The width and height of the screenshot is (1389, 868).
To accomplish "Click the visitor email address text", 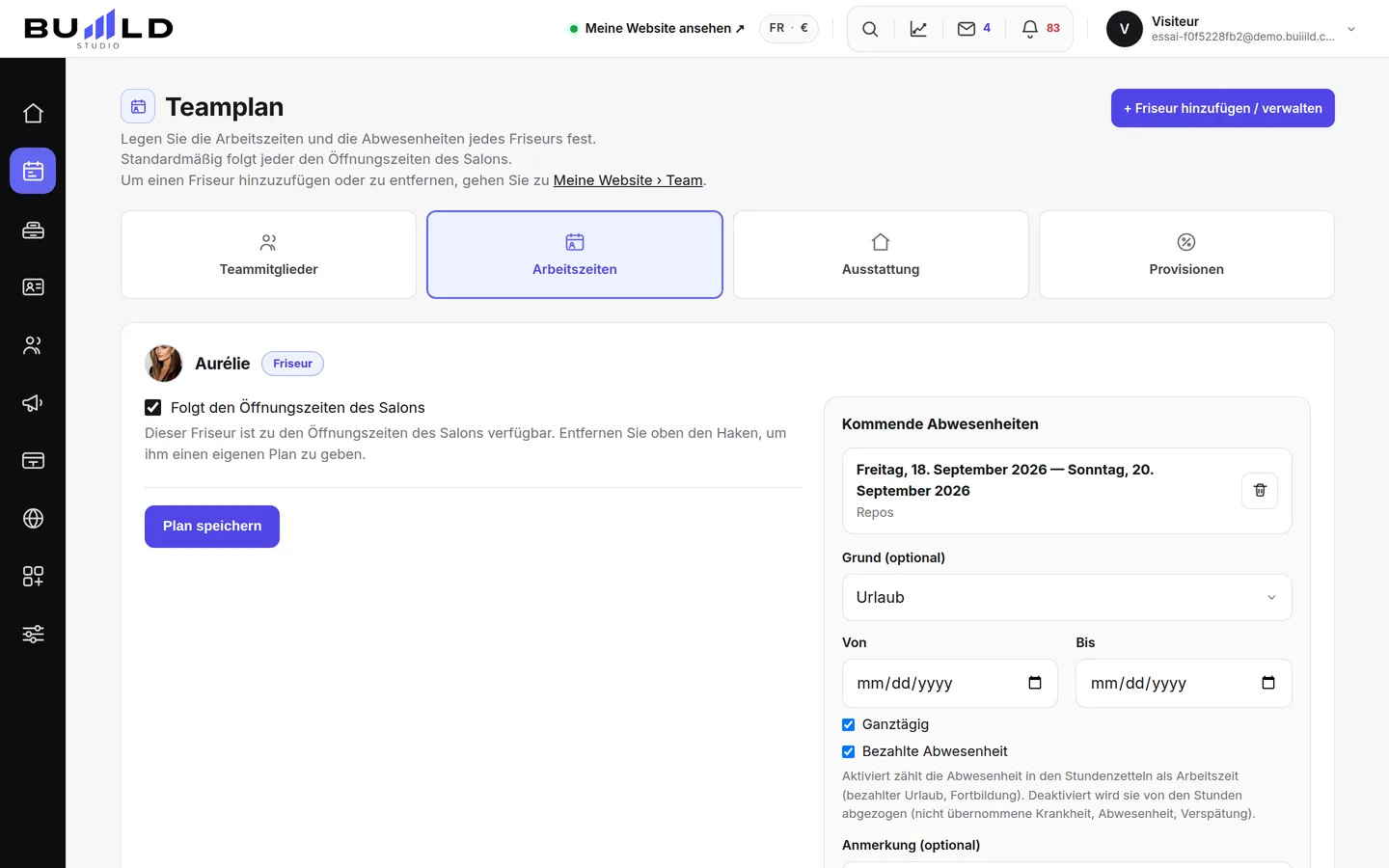I will 1243,38.
